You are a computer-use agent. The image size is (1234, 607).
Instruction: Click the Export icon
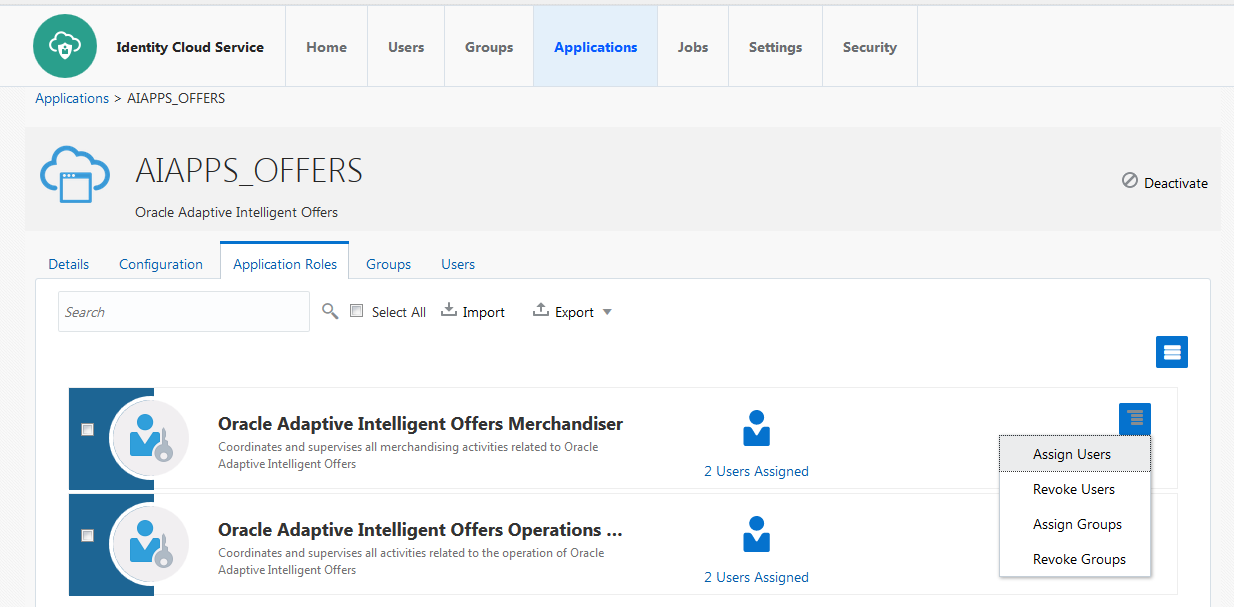pyautogui.click(x=540, y=311)
